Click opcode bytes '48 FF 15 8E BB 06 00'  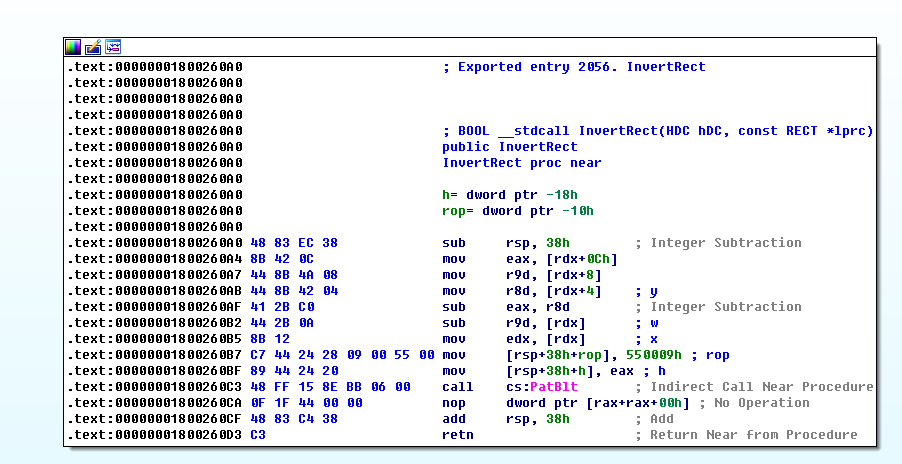[x=330, y=387]
